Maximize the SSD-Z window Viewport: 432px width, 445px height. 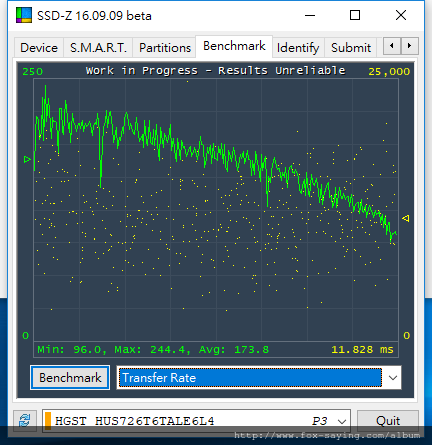(x=355, y=15)
